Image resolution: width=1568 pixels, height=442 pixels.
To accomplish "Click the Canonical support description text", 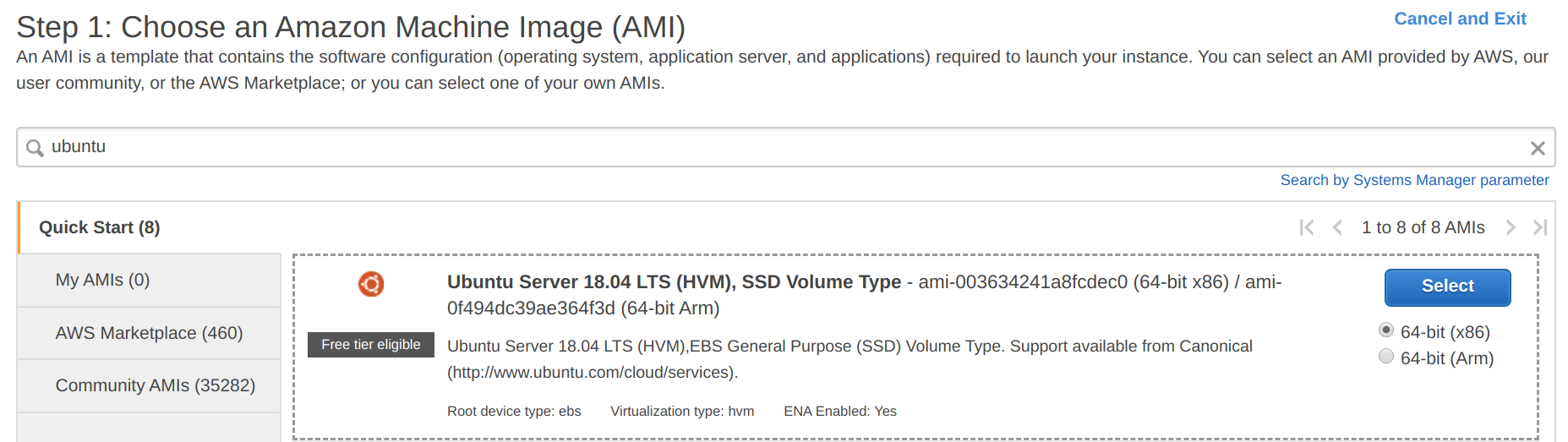I will 850,359.
